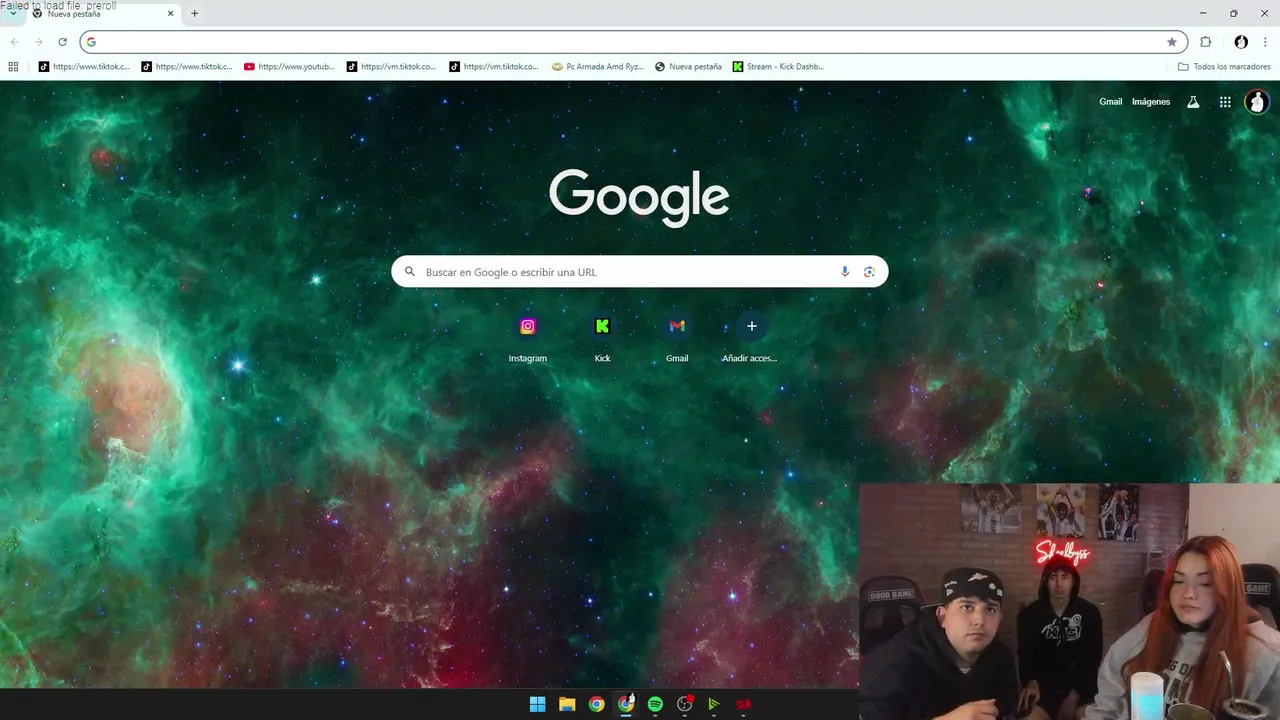This screenshot has height=720, width=1280.
Task: Open the Google account avatar on the page
Action: (x=1257, y=102)
